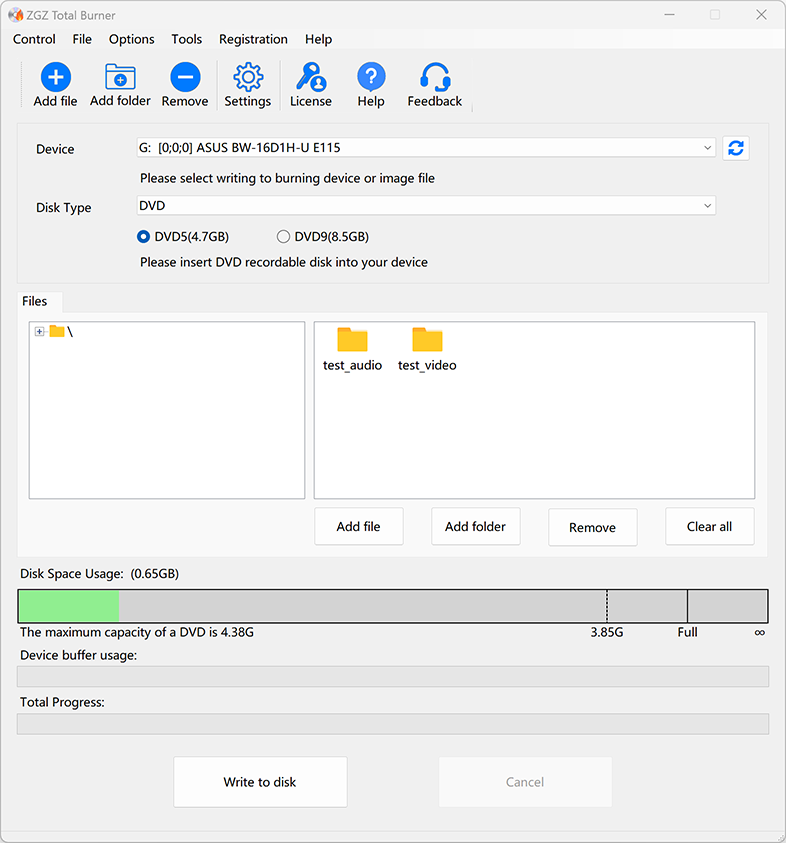Screen dimensions: 786x843
Task: Click the infinity symbol label
Action: (x=760, y=632)
